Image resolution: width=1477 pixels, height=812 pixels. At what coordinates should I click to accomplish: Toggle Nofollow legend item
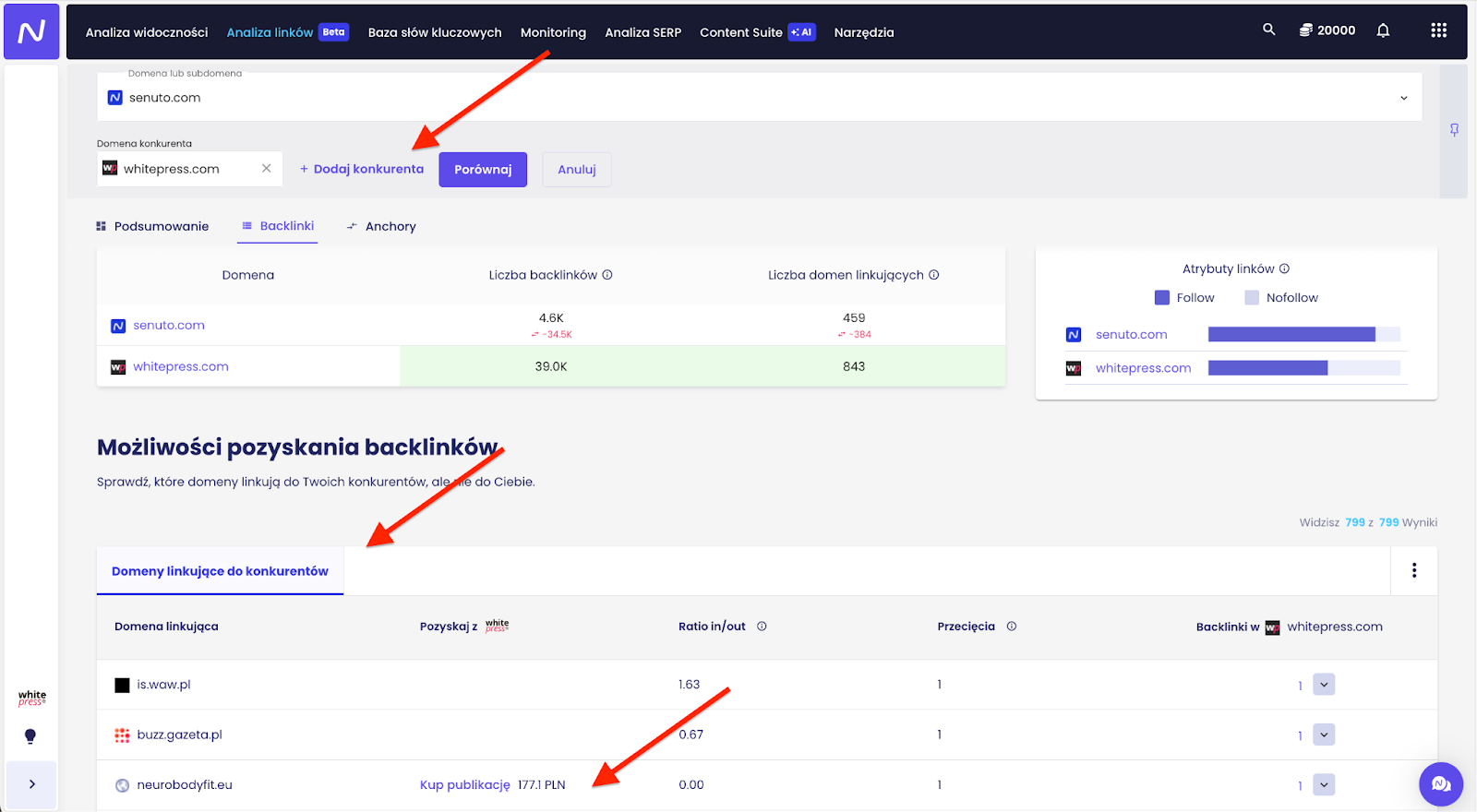[1281, 297]
